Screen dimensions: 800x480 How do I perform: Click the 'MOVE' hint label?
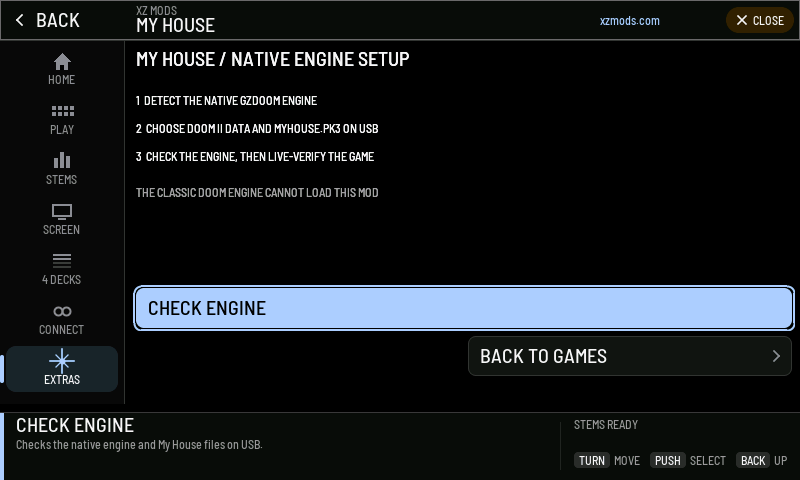(x=627, y=461)
